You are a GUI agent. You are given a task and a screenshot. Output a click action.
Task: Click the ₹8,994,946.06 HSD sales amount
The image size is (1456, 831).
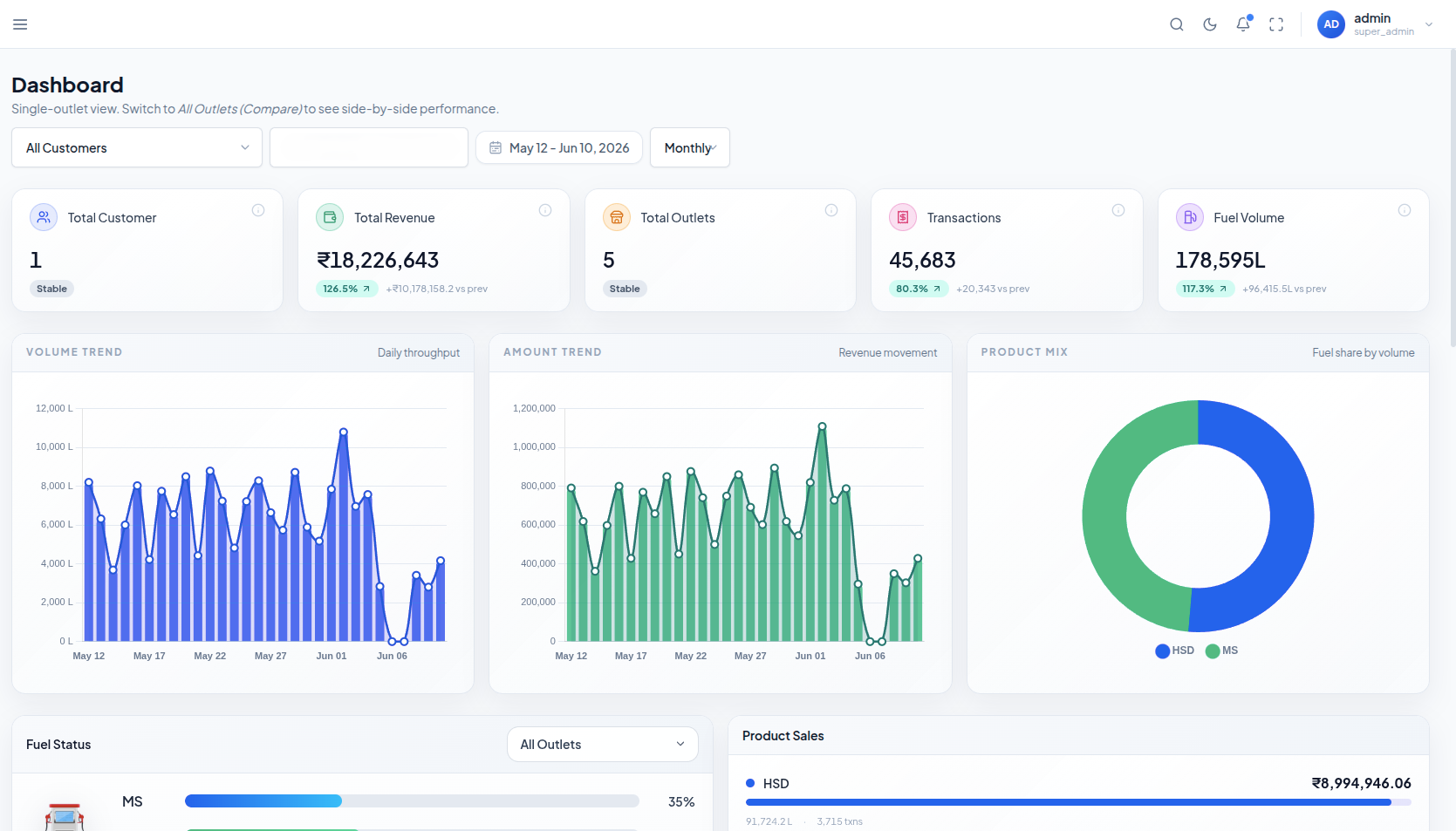coord(1361,783)
